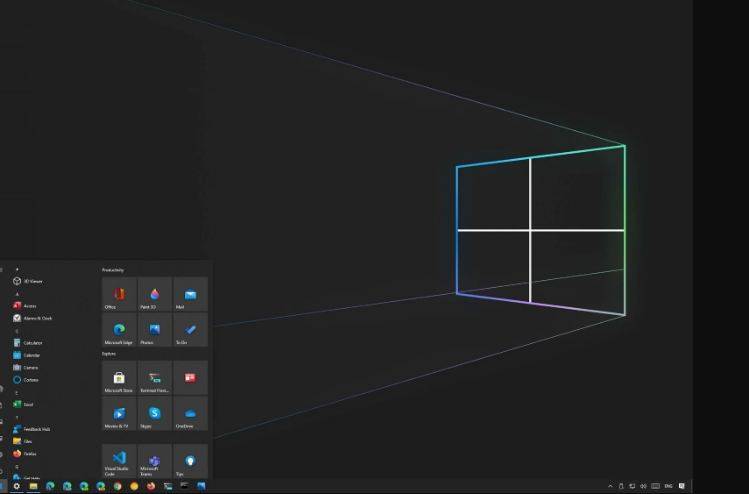The height and width of the screenshot is (494, 749).
Task: Jump using the letter A header
Action: tap(17, 294)
